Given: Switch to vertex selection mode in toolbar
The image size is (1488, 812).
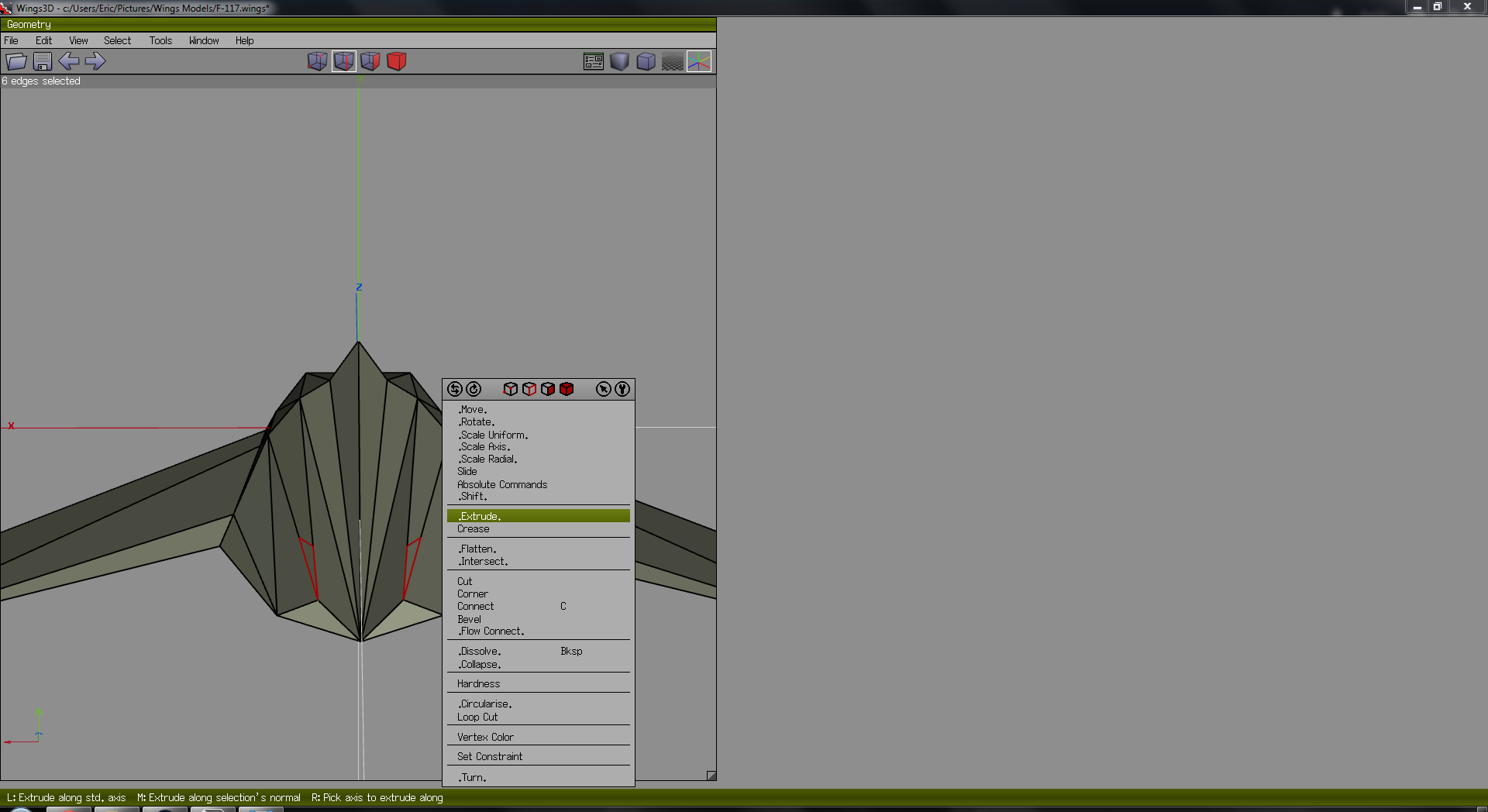Looking at the screenshot, I should click(317, 61).
